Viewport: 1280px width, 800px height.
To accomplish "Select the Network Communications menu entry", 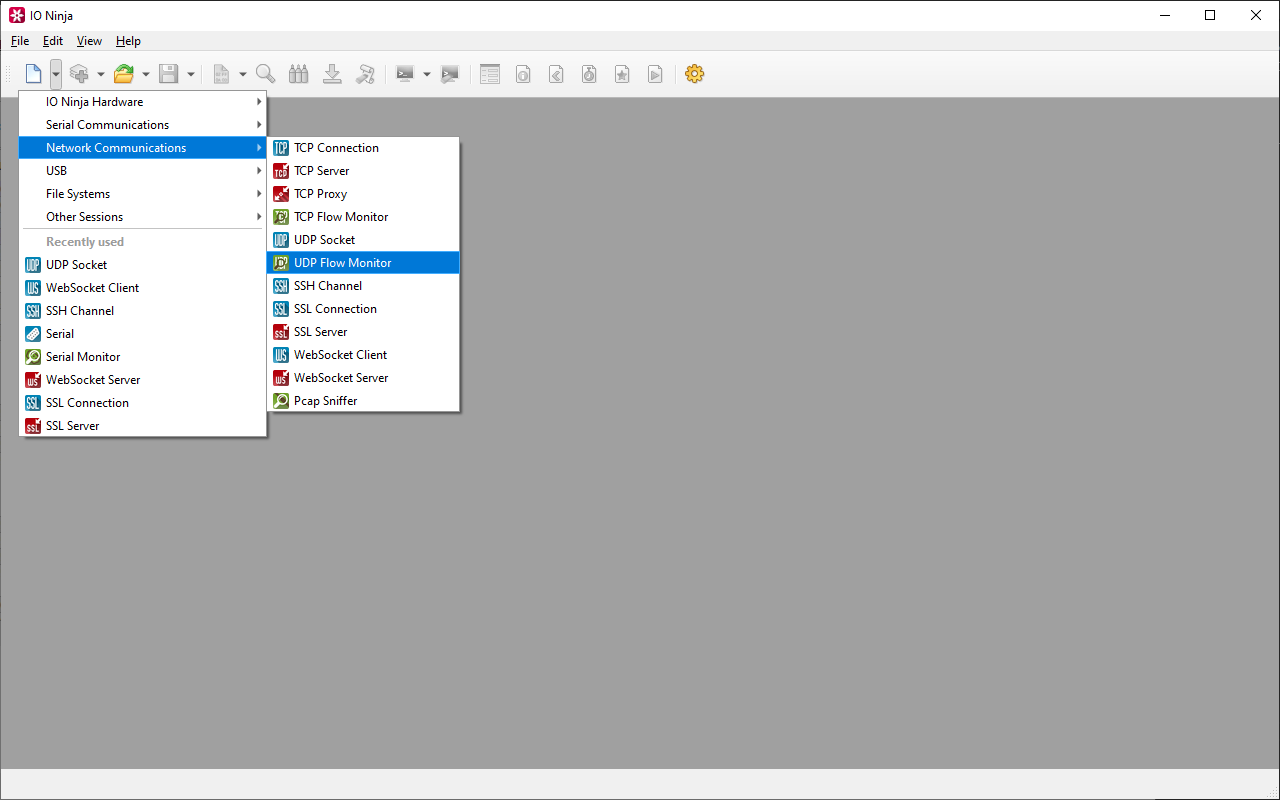I will click(143, 148).
